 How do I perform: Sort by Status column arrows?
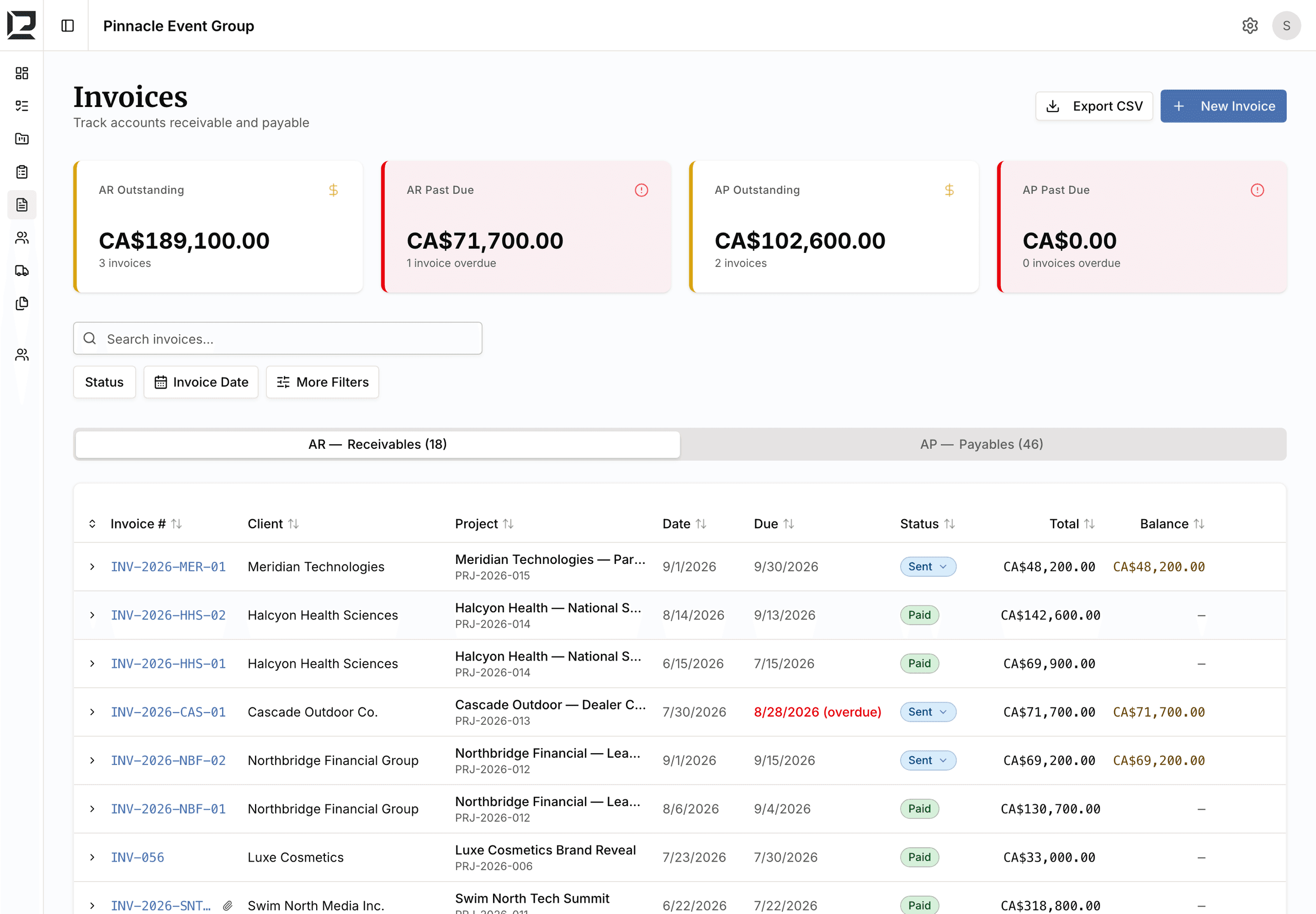click(949, 524)
